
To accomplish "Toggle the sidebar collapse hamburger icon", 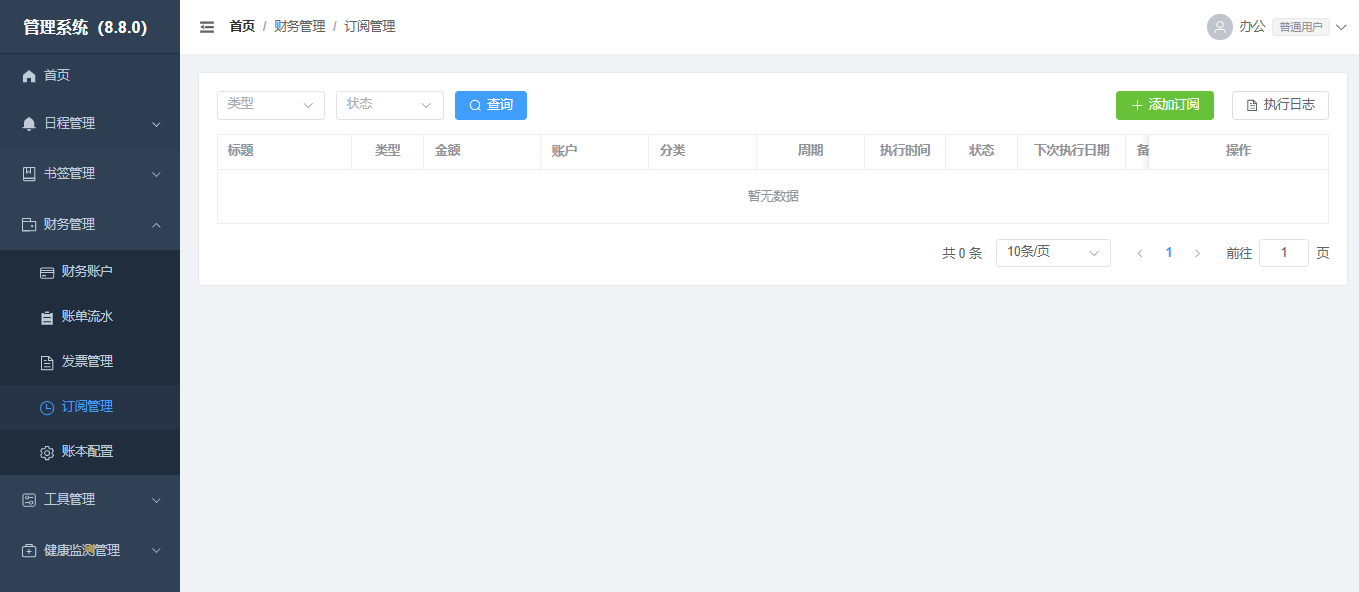I will click(207, 27).
